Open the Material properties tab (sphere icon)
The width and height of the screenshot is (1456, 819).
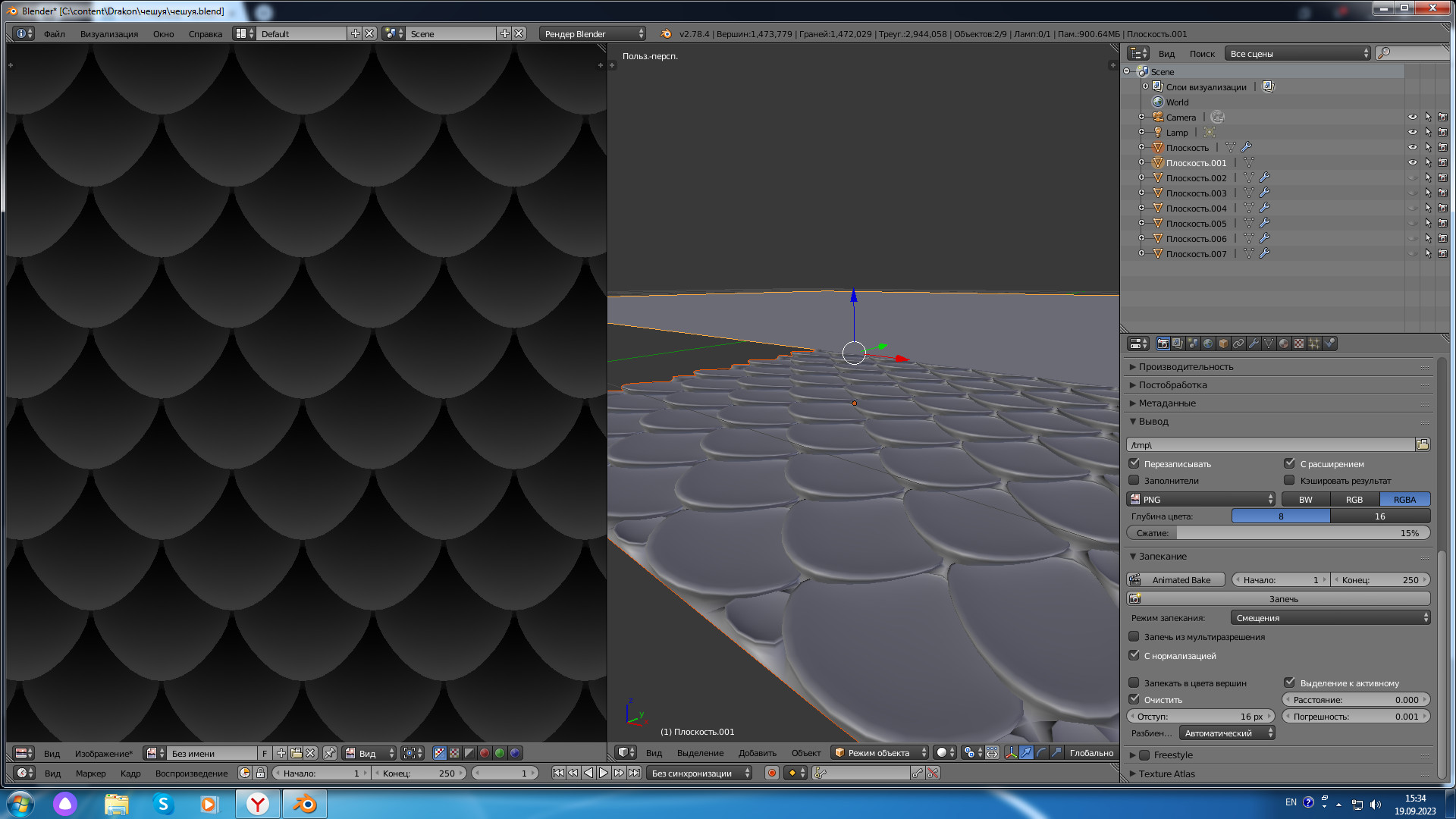(x=1284, y=344)
